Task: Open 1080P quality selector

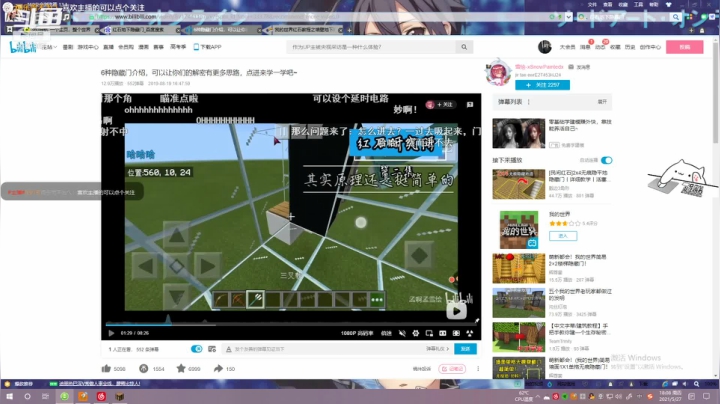Action: (357, 333)
